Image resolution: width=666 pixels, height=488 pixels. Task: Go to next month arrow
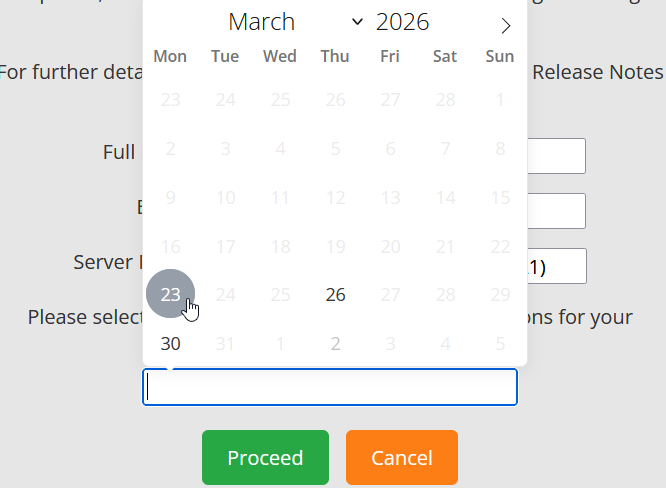point(506,26)
